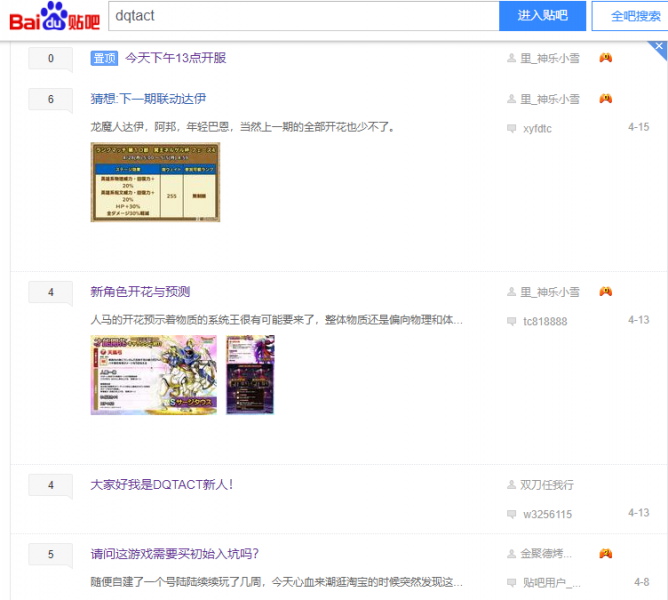
Task: Click user icon beside 全聚德烤...
Action: (x=511, y=554)
